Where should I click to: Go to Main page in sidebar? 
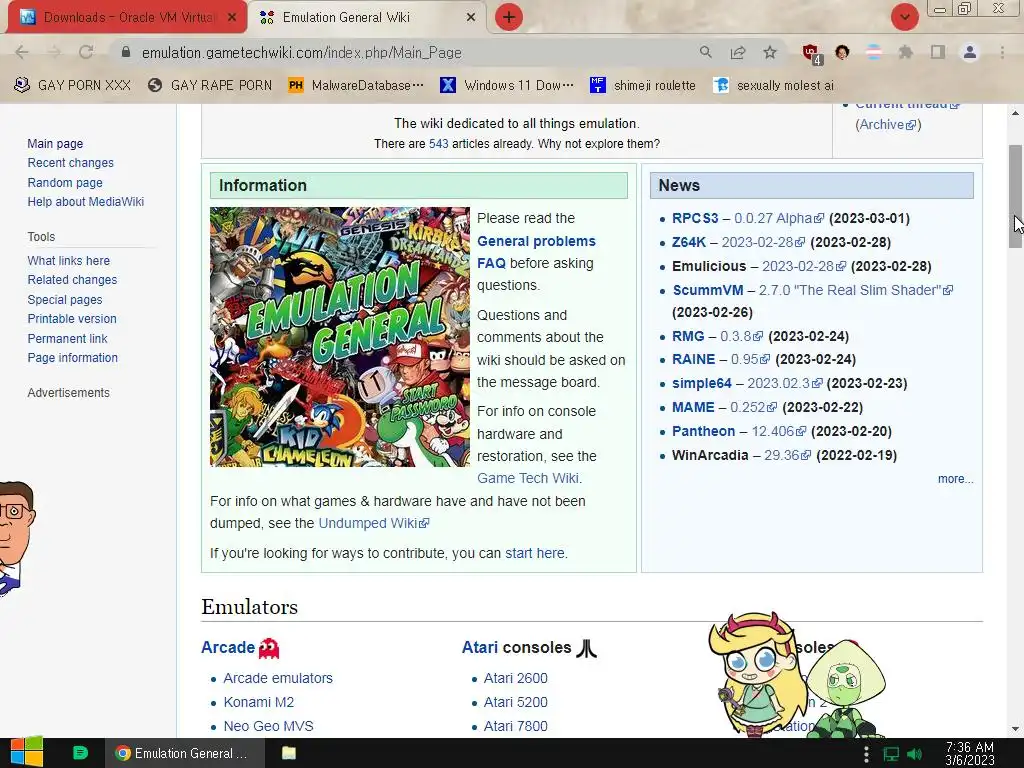click(56, 144)
